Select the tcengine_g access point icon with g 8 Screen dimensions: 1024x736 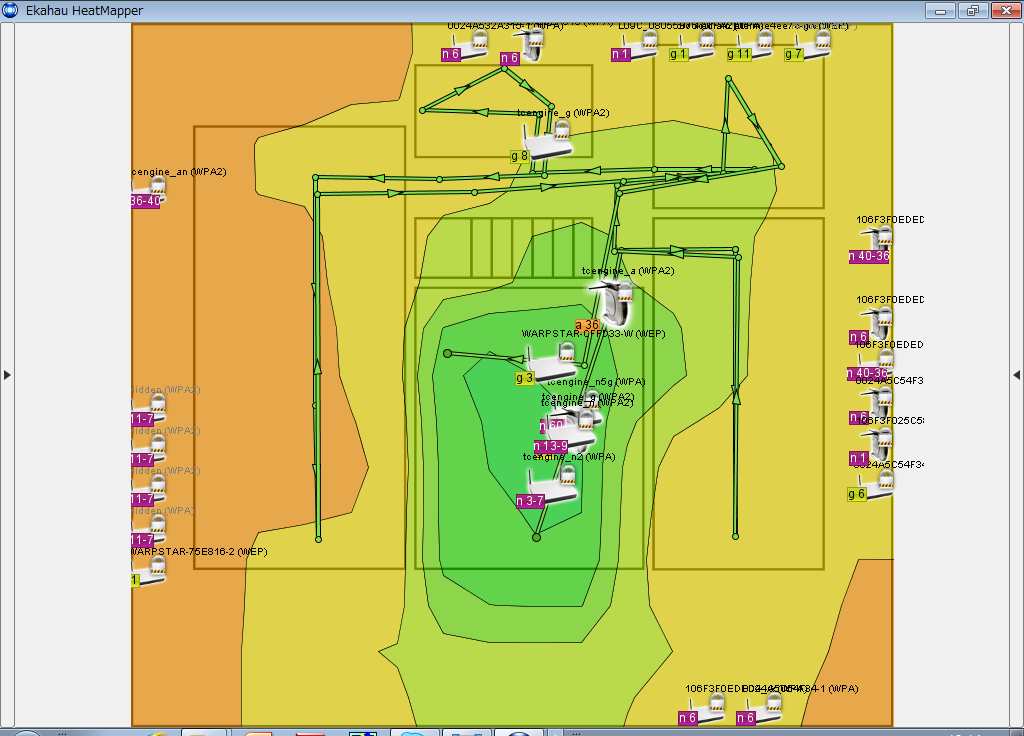[547, 140]
